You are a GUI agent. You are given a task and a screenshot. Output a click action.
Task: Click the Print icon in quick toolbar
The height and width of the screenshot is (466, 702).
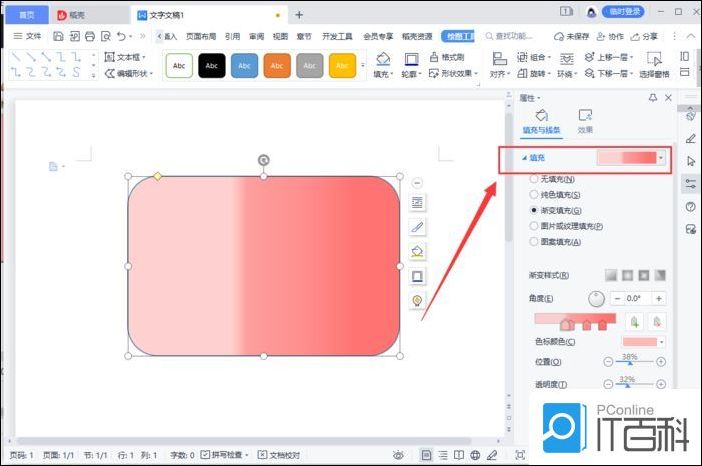(x=90, y=36)
